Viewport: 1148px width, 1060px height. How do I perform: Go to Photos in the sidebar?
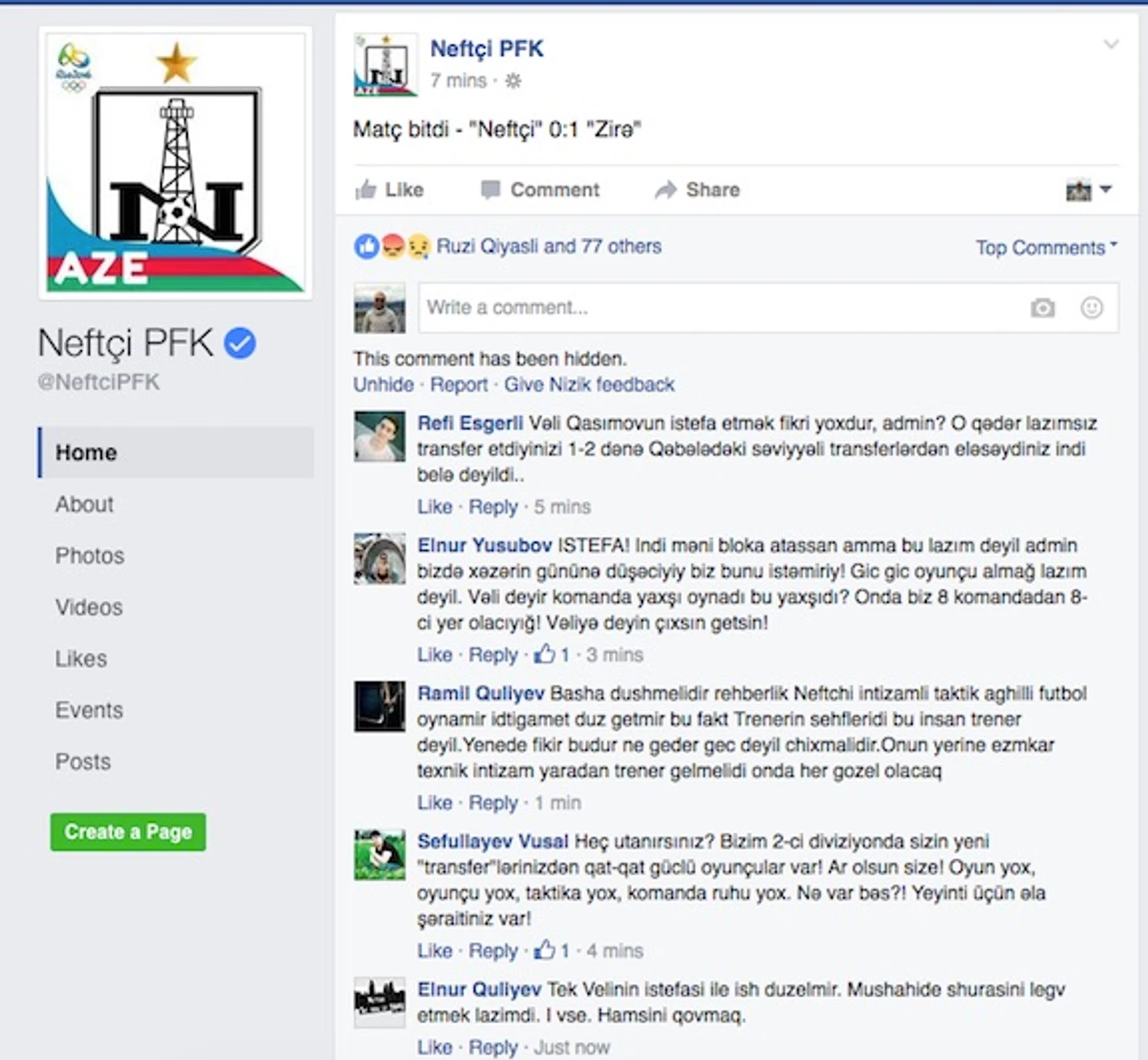point(90,556)
